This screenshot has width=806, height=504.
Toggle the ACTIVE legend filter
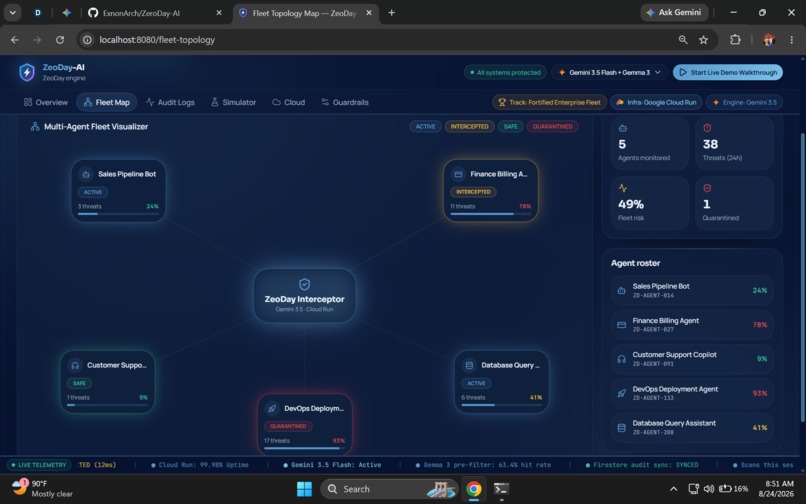coord(425,127)
